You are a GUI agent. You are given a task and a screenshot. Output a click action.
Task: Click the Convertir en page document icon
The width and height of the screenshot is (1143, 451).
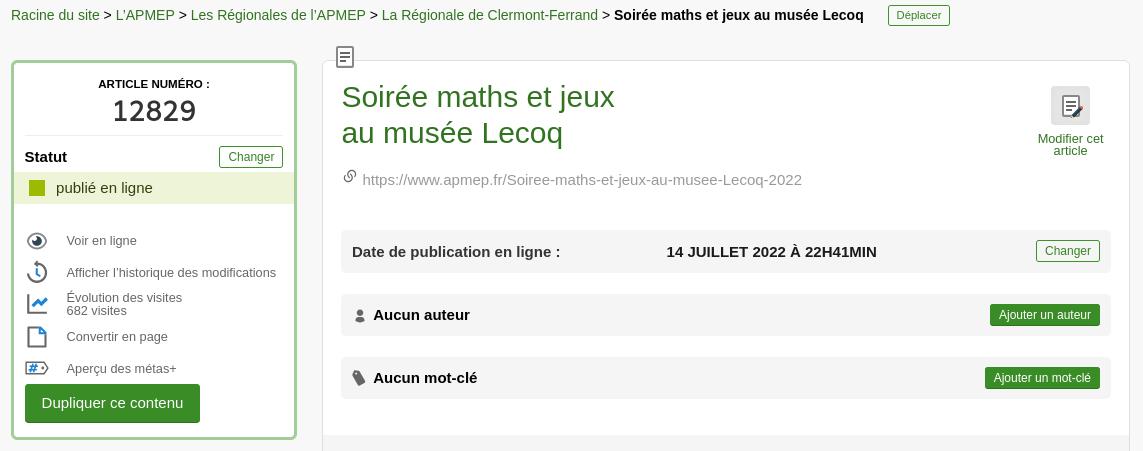tap(37, 337)
